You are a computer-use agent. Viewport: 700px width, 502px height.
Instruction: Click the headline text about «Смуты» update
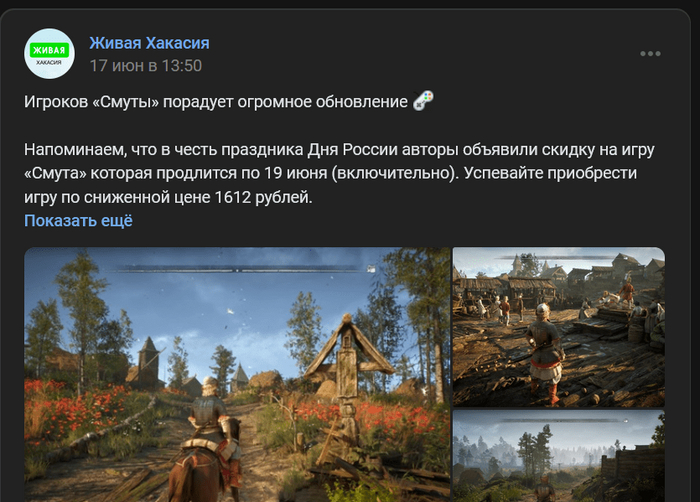point(216,102)
